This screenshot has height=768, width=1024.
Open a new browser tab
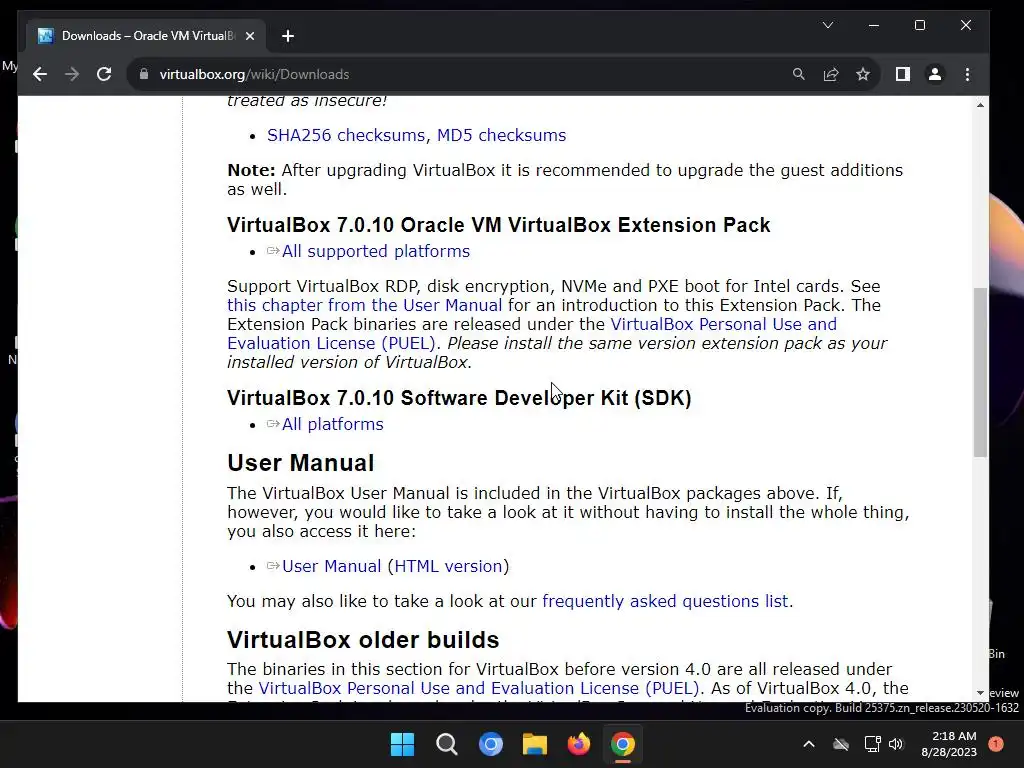click(x=288, y=36)
